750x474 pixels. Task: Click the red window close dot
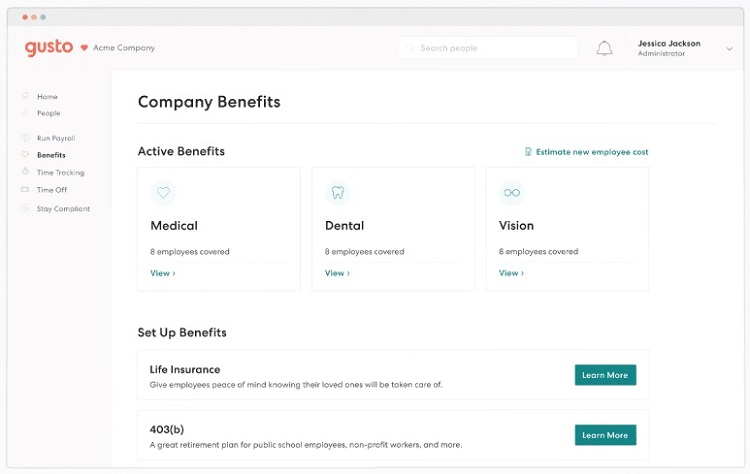tap(25, 17)
